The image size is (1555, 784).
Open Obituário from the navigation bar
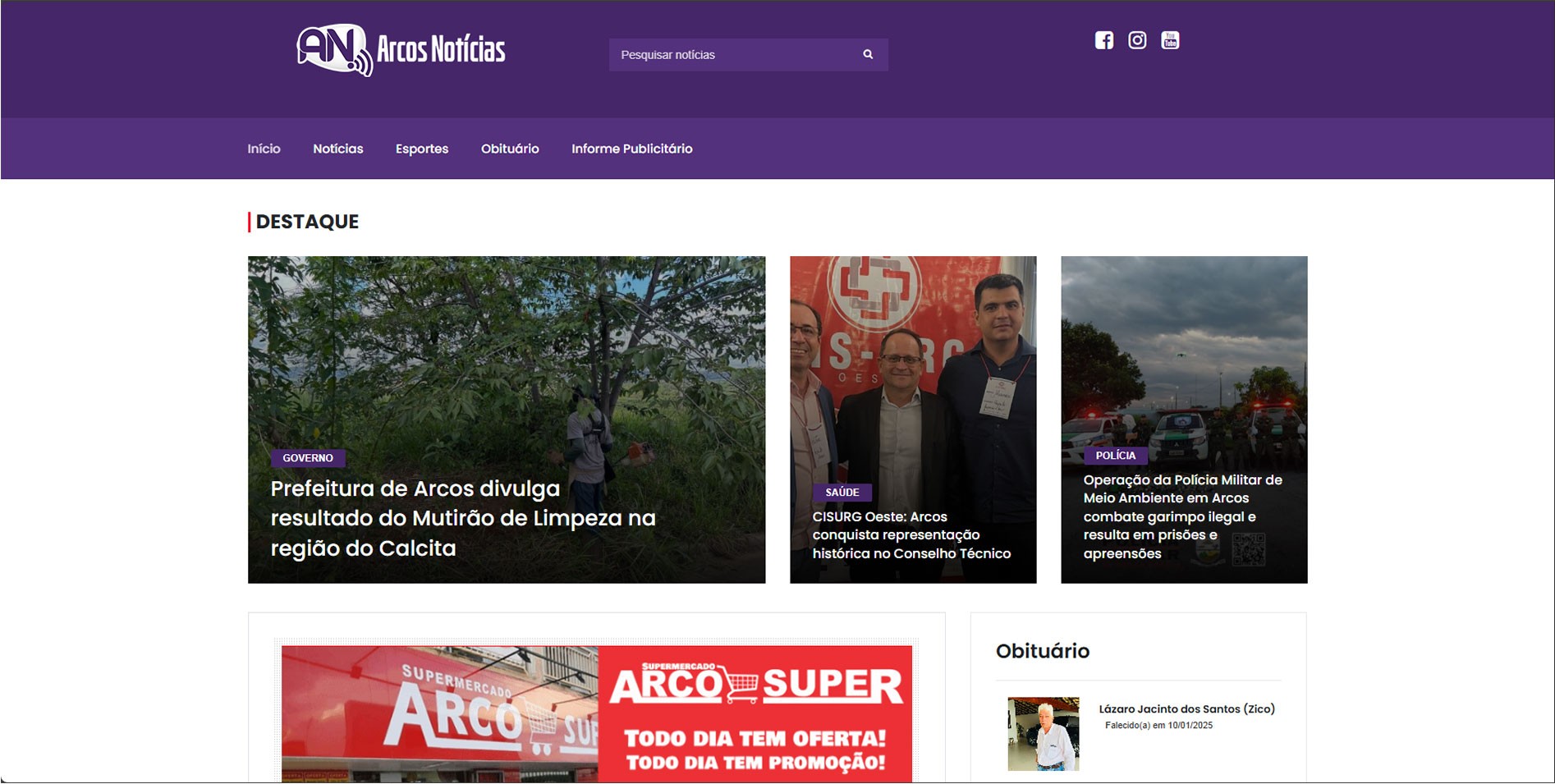pyautogui.click(x=510, y=149)
